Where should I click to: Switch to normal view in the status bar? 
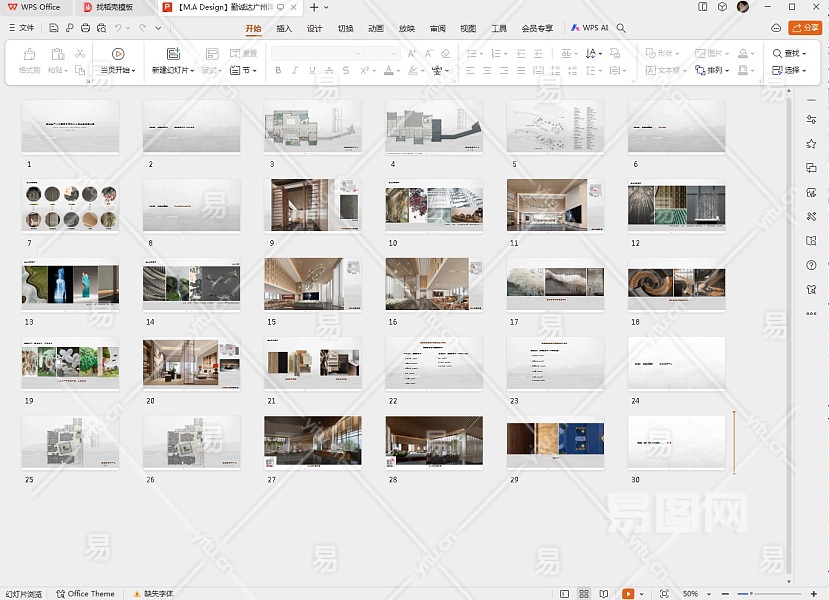tap(564, 594)
